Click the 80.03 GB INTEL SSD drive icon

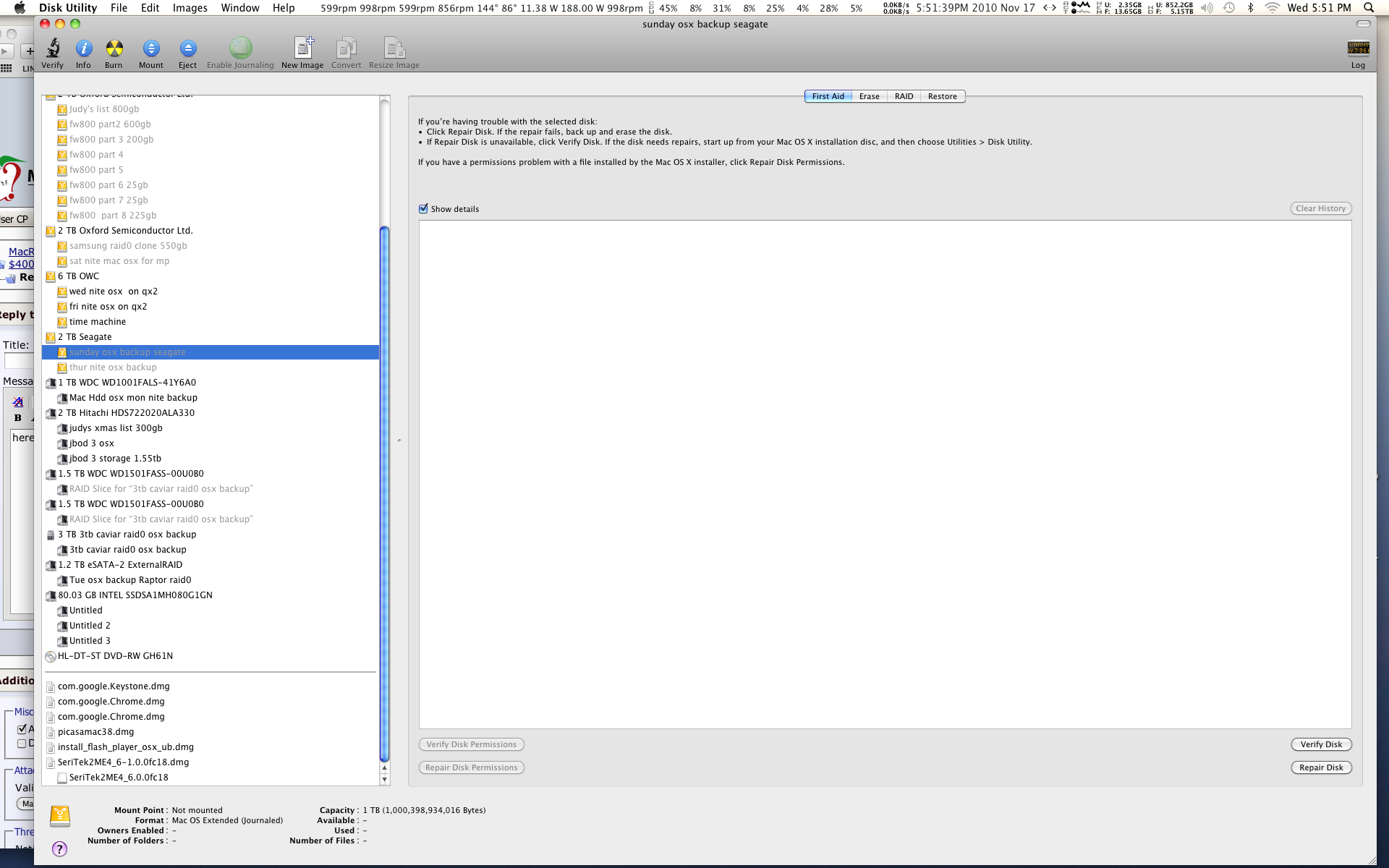51,595
